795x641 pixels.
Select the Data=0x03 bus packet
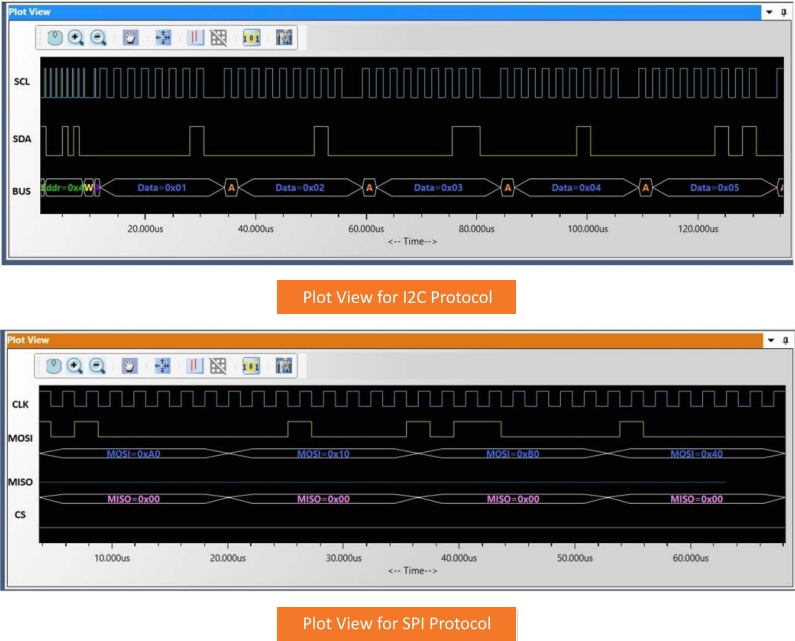438,188
